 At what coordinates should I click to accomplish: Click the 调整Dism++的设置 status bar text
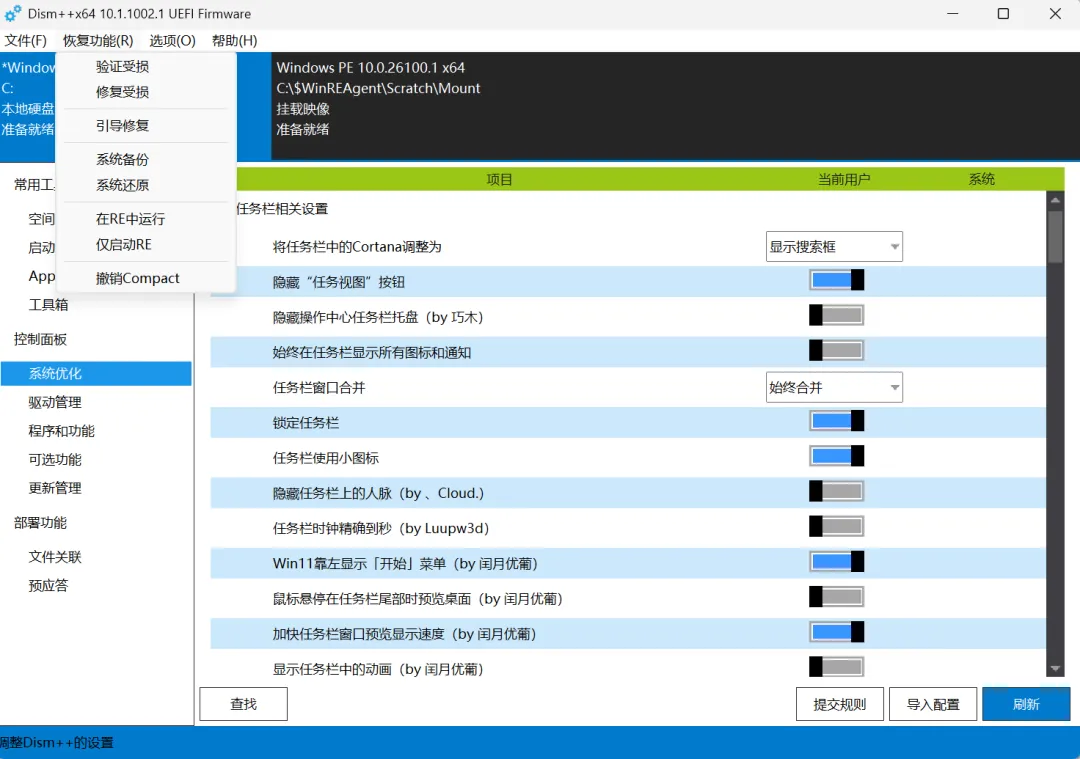[56, 742]
